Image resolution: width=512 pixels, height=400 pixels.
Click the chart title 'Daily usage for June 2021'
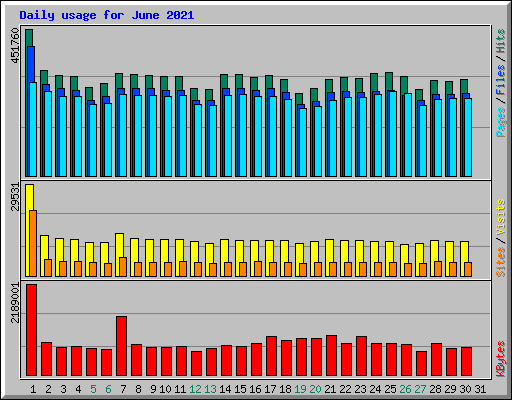[107, 15]
